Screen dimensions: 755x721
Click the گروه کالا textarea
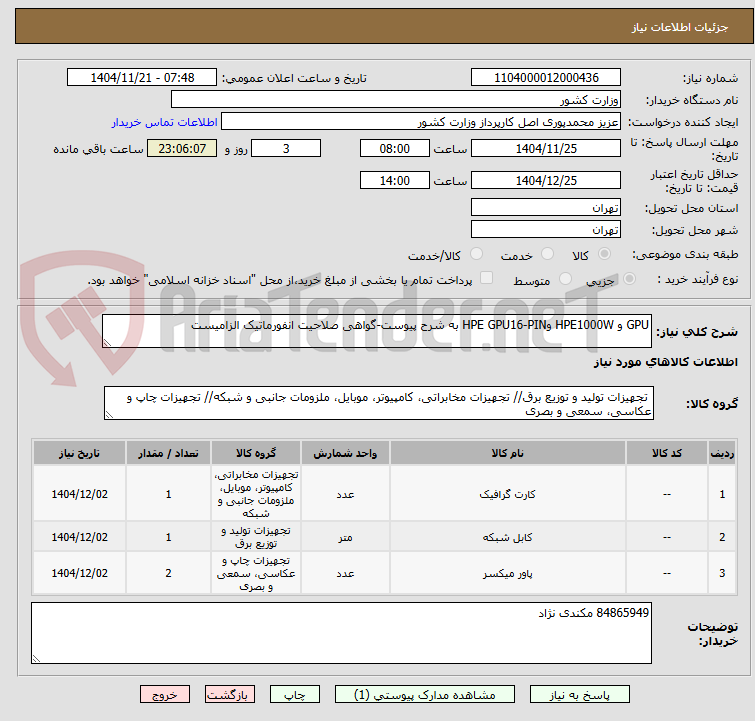click(x=378, y=403)
